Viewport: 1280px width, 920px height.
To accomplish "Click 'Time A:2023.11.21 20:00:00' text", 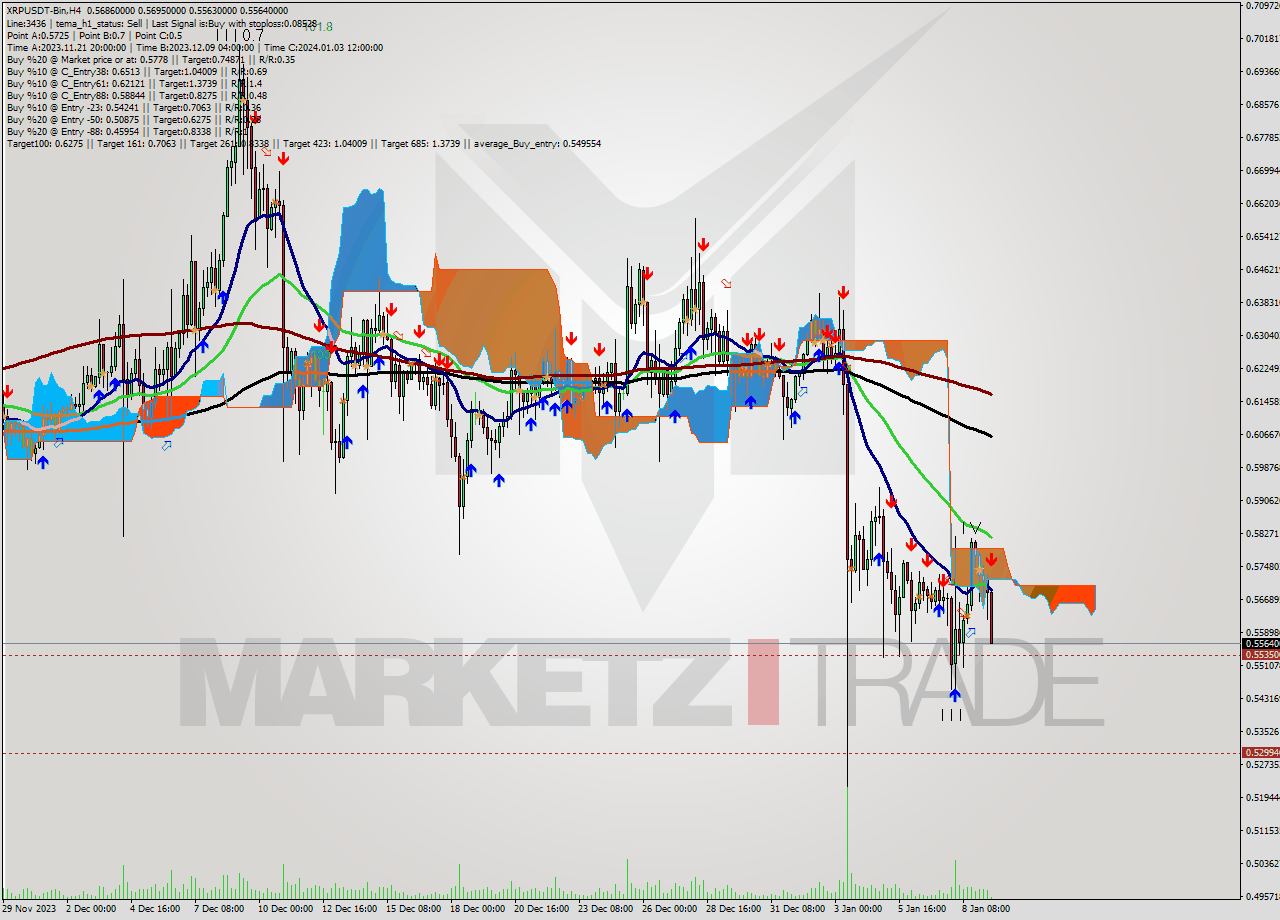I will click(x=66, y=47).
